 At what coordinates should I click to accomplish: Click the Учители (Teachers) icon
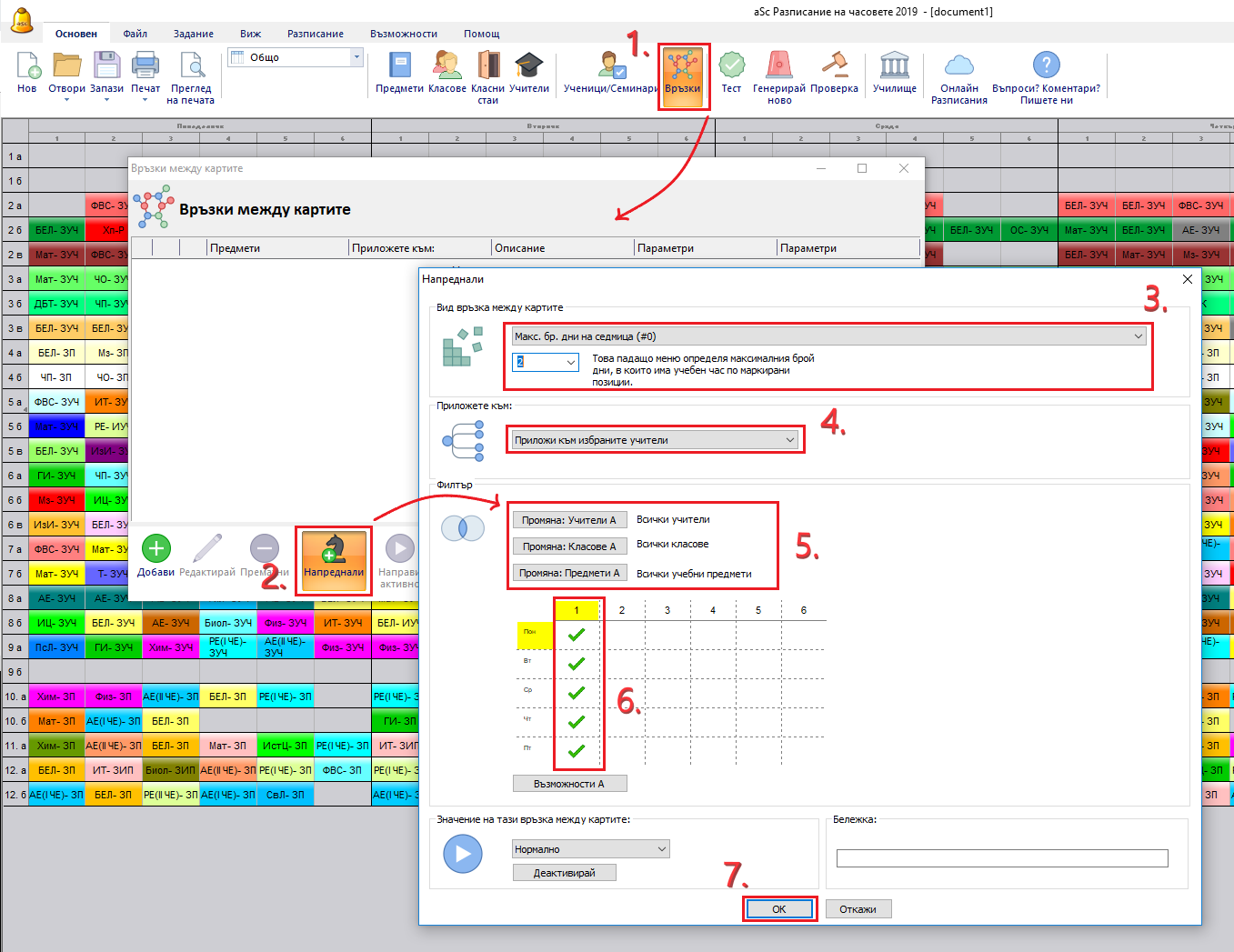tap(528, 72)
